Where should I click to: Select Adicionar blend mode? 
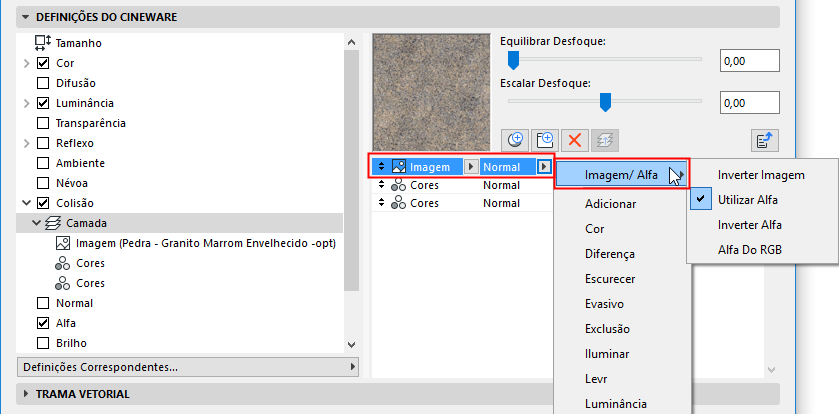611,204
